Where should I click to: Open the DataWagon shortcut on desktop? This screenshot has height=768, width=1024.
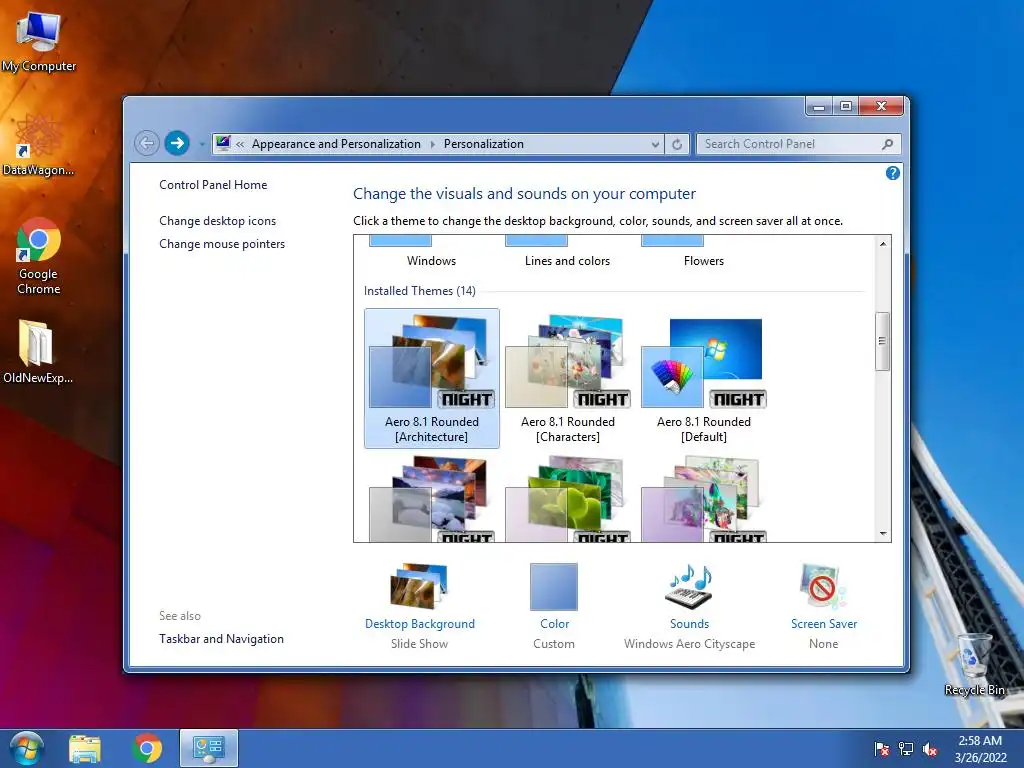[39, 144]
